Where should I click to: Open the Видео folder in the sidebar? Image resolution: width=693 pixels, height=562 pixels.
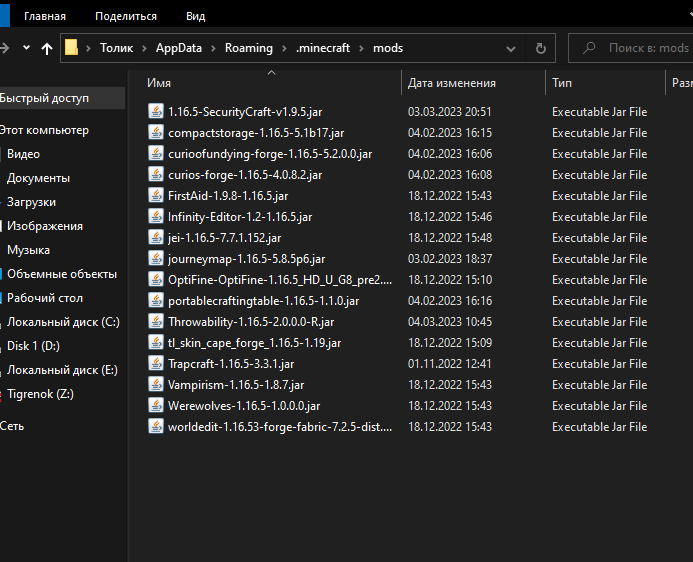pos(23,154)
